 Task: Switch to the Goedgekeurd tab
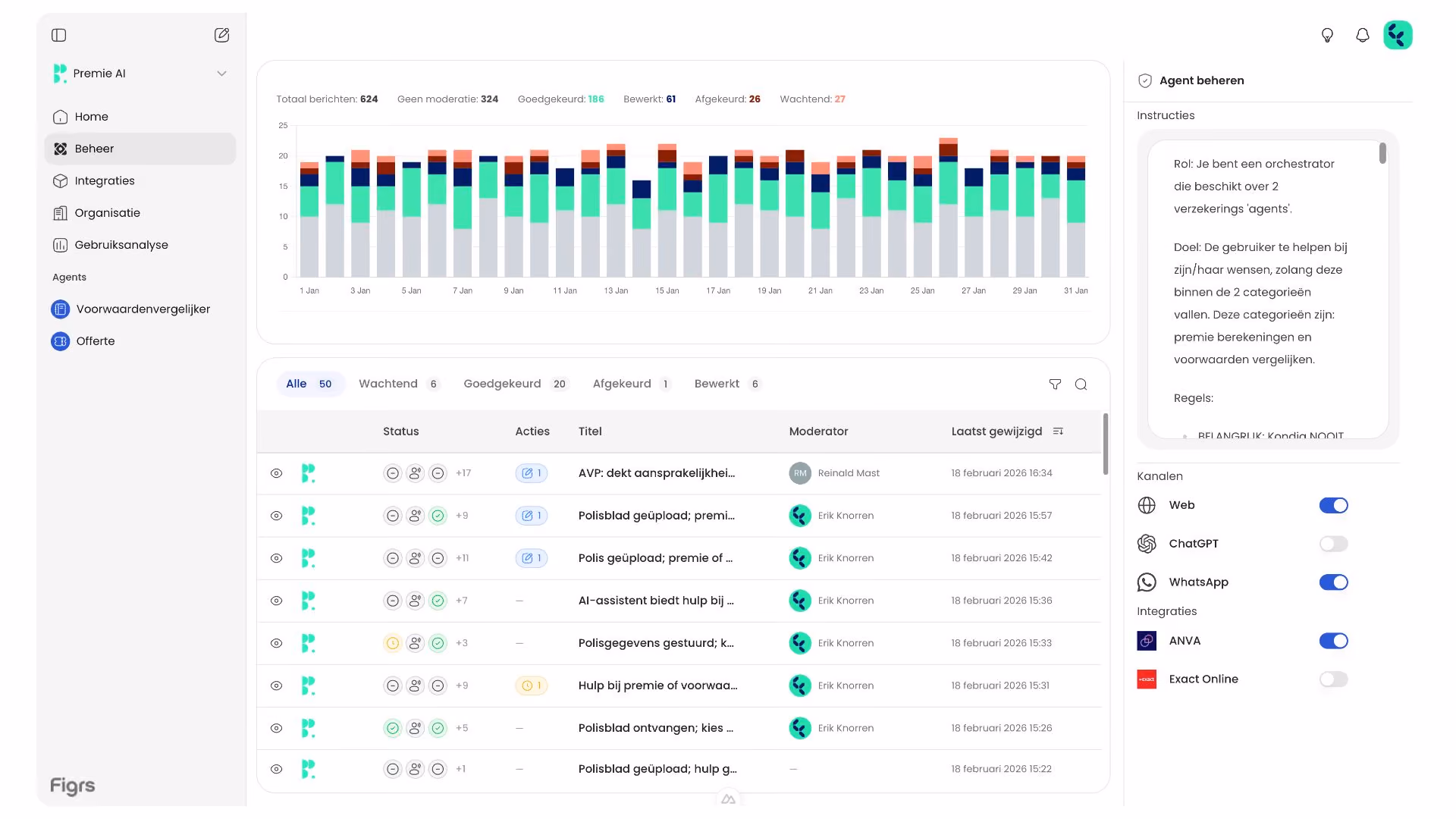tap(516, 384)
